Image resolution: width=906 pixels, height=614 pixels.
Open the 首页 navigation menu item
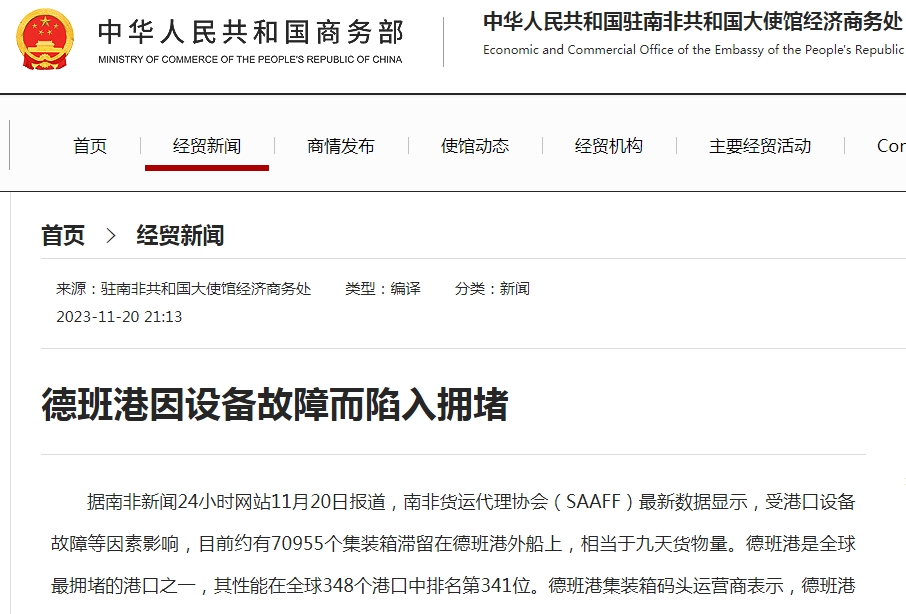(91, 145)
